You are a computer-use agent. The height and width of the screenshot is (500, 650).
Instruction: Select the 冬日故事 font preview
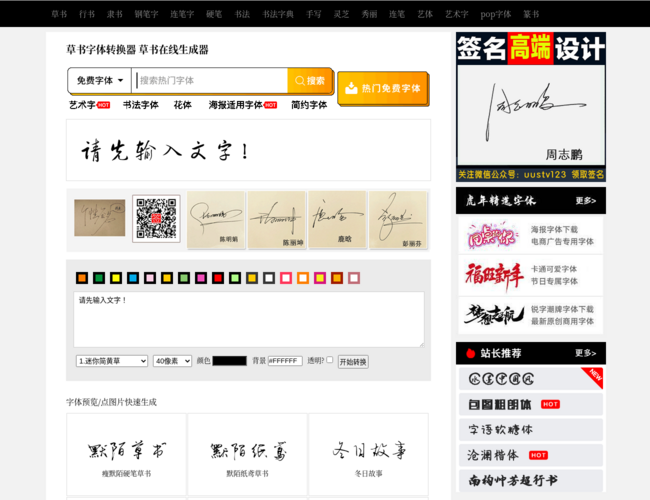[369, 454]
